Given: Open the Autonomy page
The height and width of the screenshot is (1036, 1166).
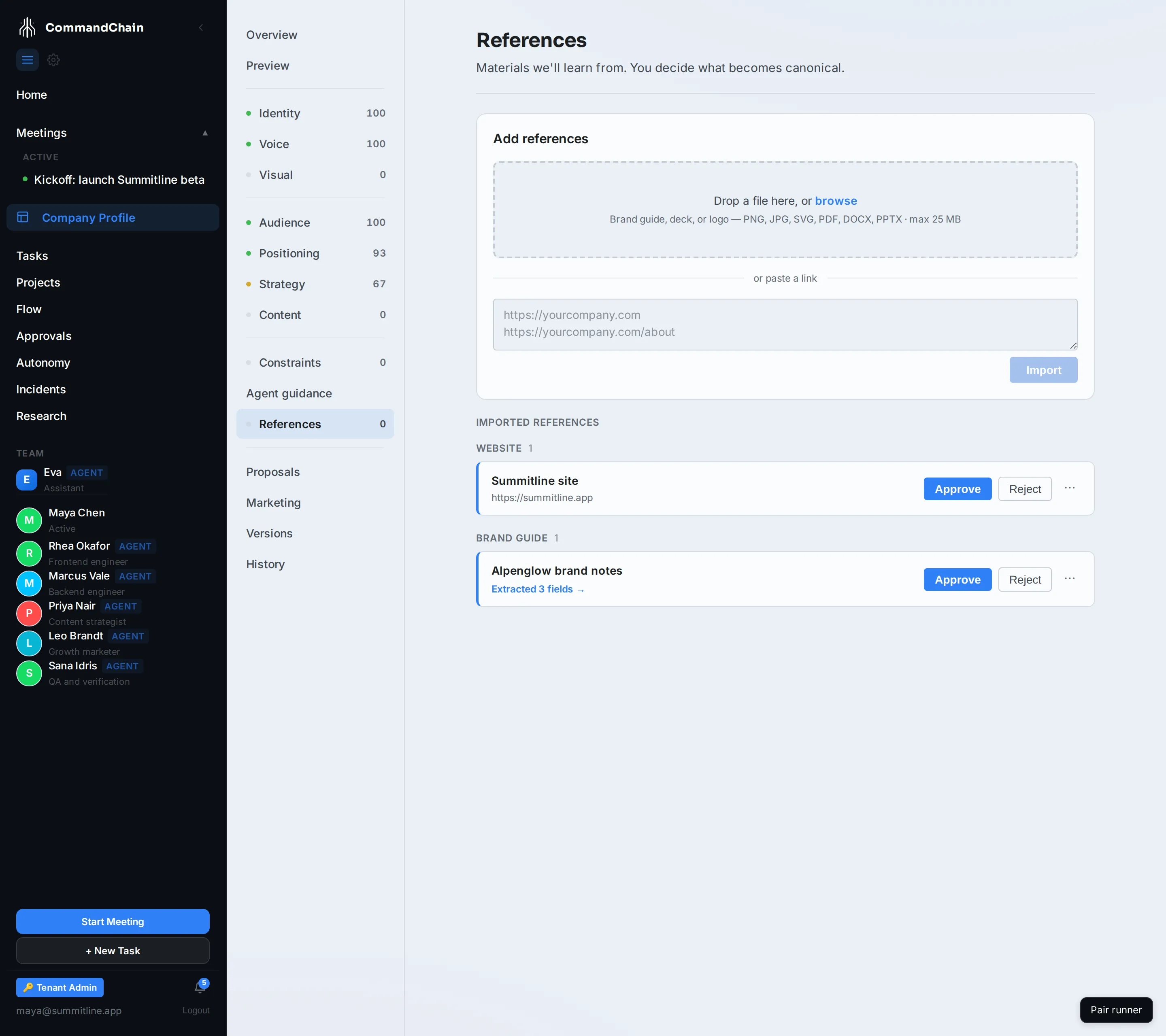Looking at the screenshot, I should (x=43, y=363).
